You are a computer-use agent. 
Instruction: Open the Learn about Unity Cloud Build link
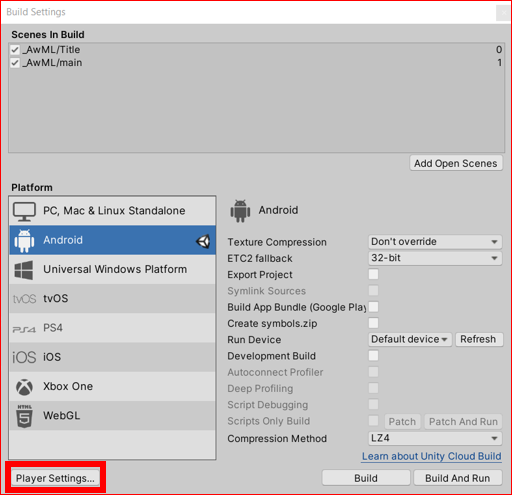pos(432,456)
